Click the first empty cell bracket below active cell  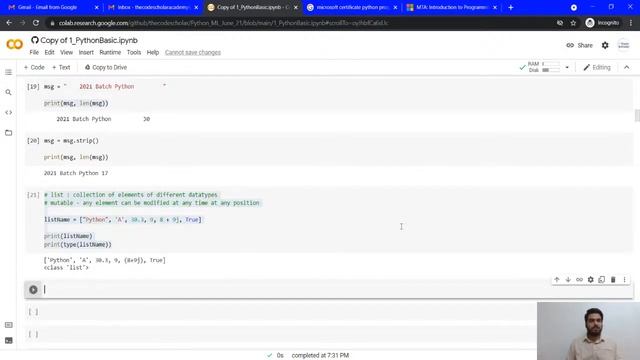coord(33,312)
